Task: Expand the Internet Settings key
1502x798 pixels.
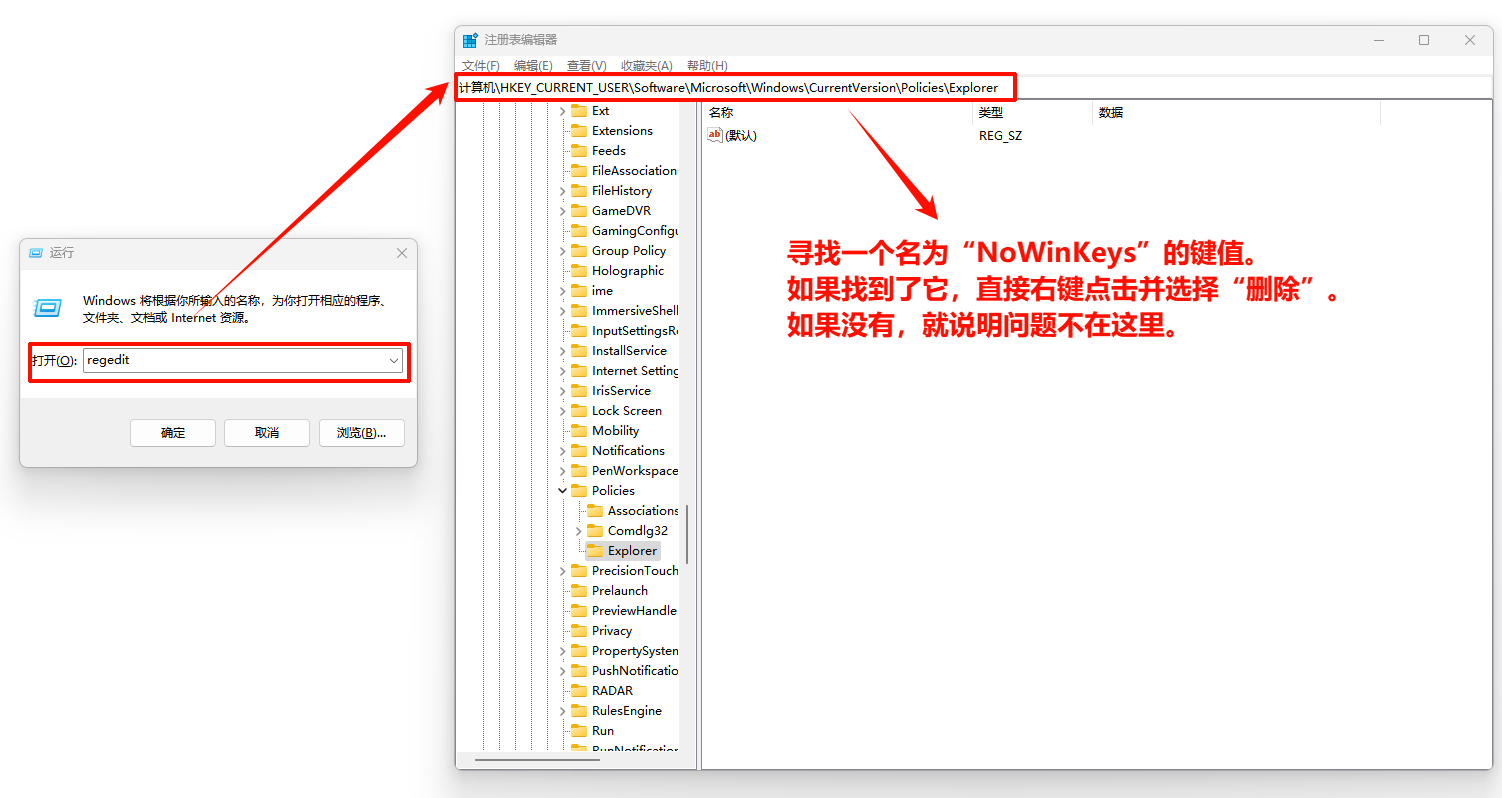Action: click(x=564, y=370)
